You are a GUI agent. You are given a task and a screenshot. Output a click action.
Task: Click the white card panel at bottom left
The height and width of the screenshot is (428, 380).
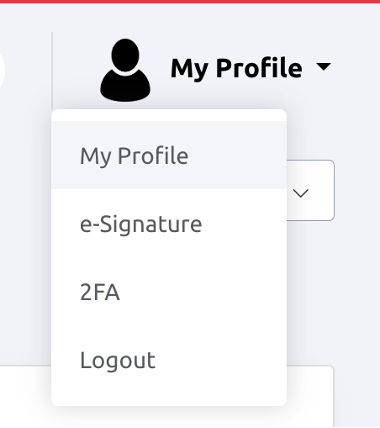[x=25, y=397]
